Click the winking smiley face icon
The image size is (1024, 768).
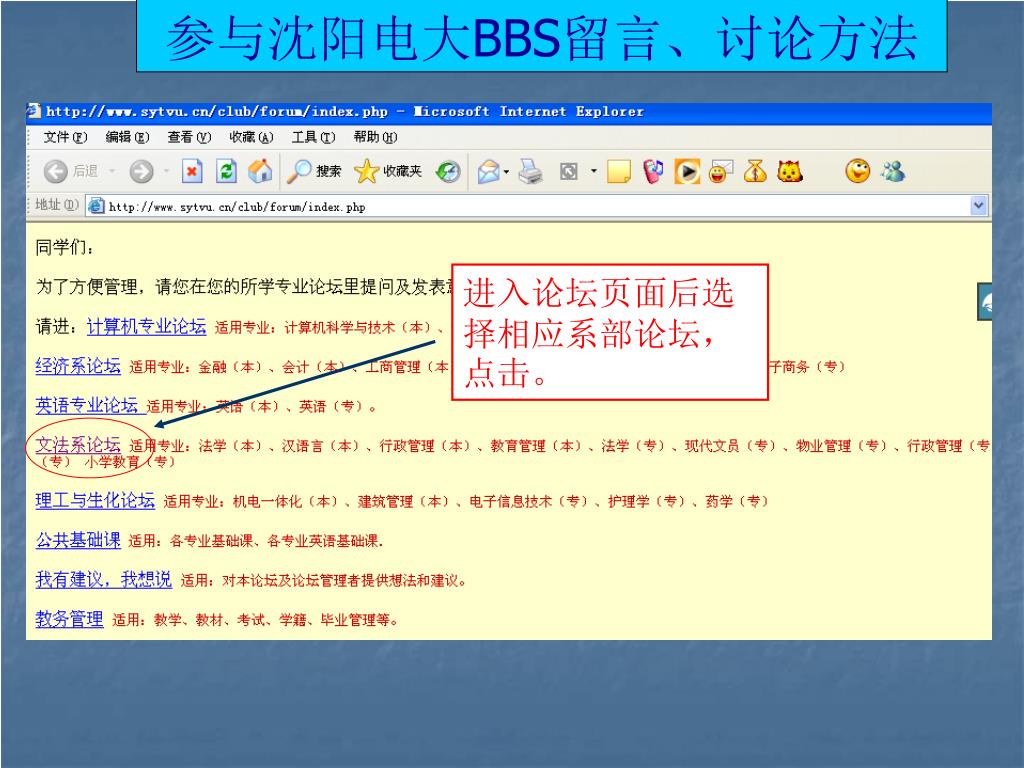click(857, 171)
